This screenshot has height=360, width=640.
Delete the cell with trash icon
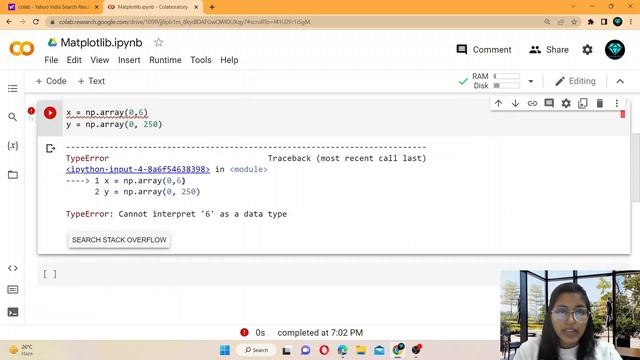[600, 103]
